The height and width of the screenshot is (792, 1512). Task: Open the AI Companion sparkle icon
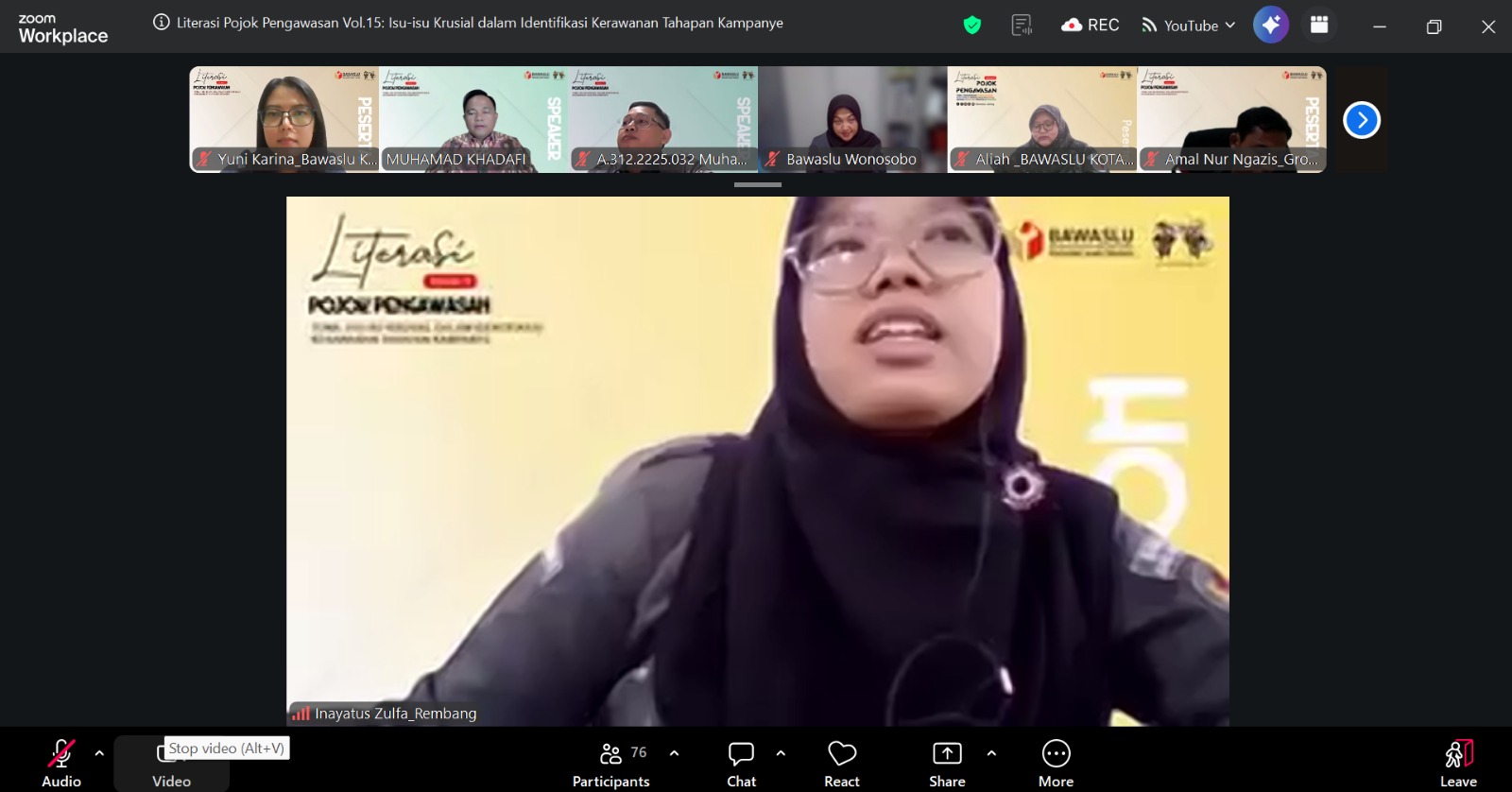point(1271,25)
